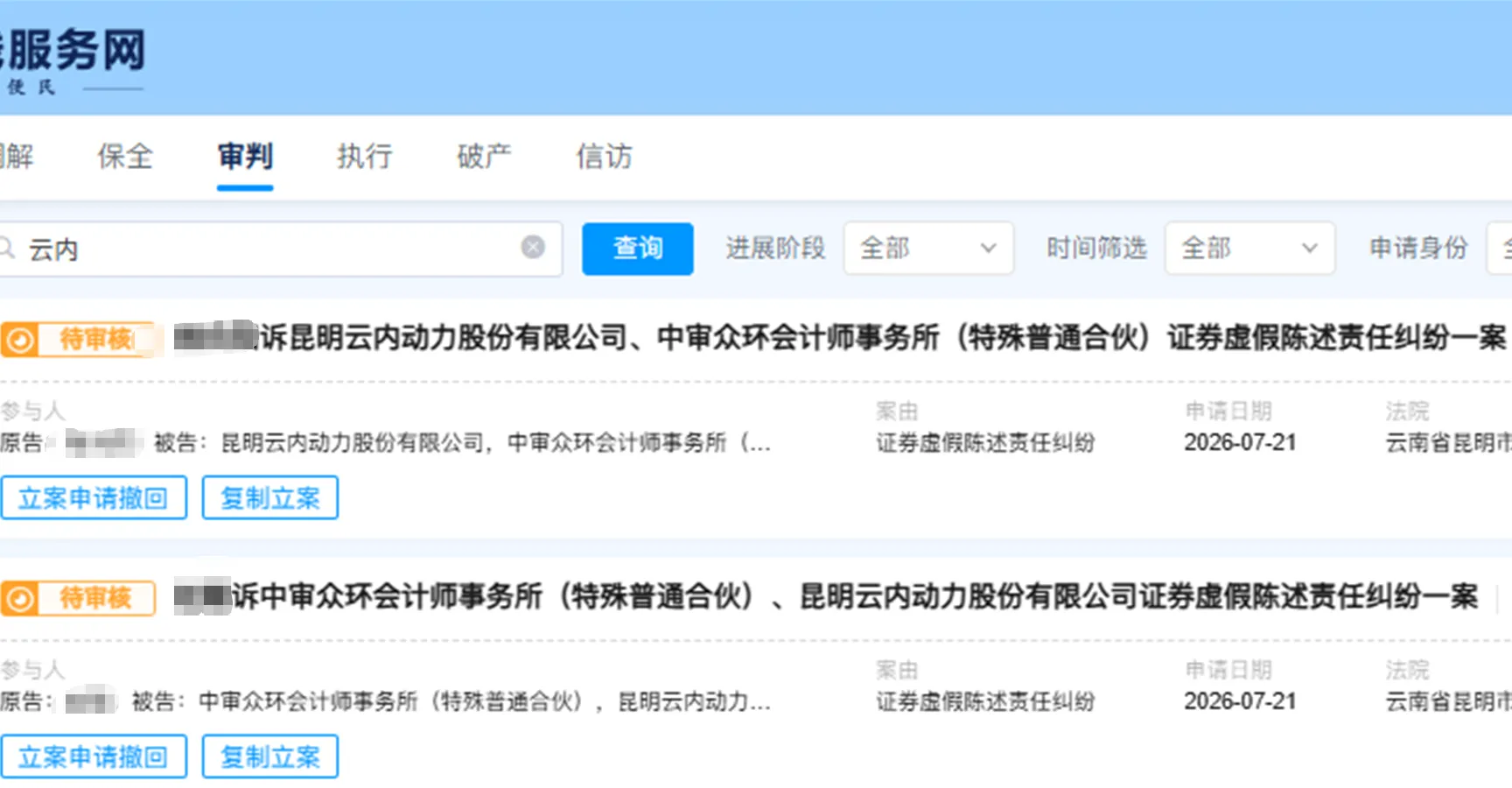Switch to the 执行 tab
The image size is (1512, 788).
(365, 157)
